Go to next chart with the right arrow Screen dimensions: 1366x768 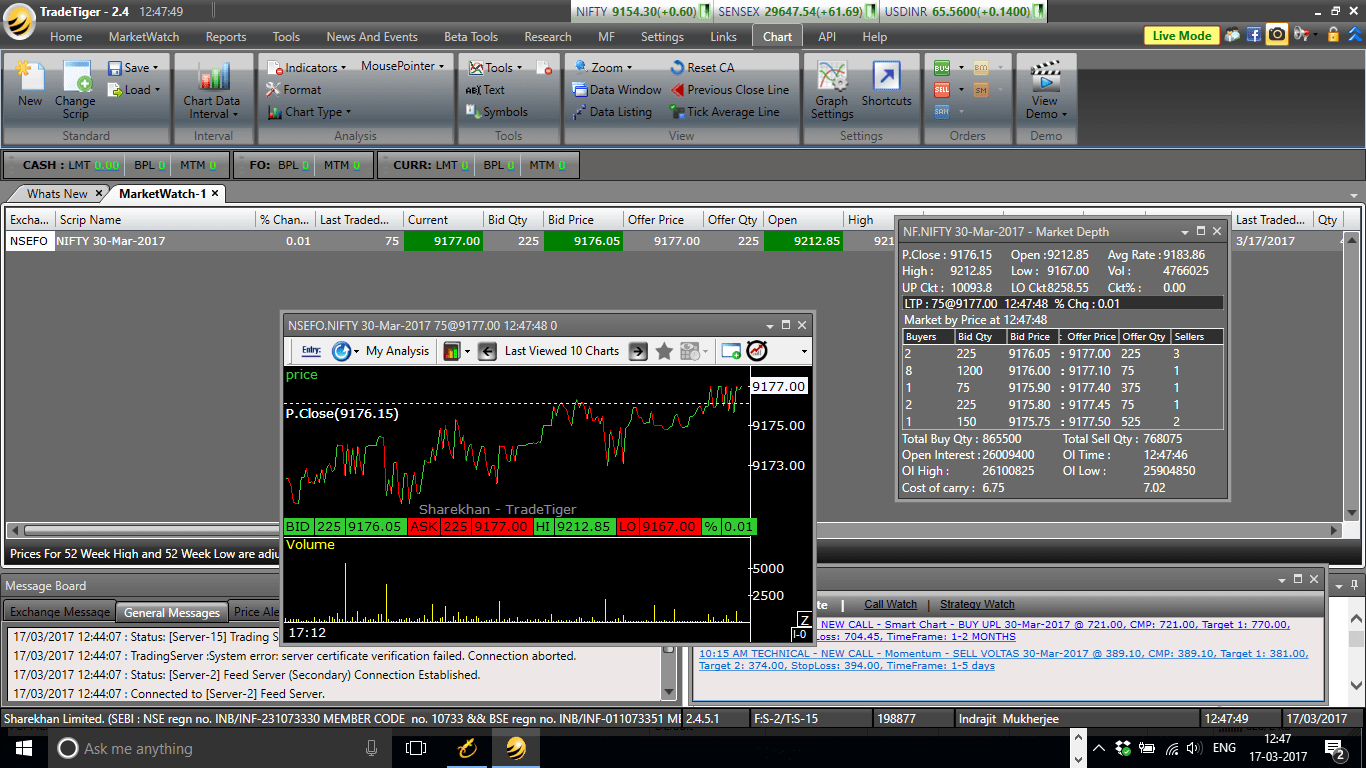click(x=637, y=351)
